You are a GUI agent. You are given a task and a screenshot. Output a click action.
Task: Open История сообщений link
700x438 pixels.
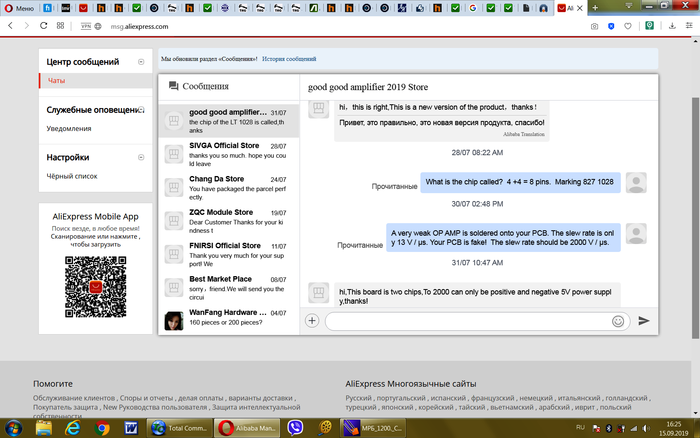tap(289, 59)
